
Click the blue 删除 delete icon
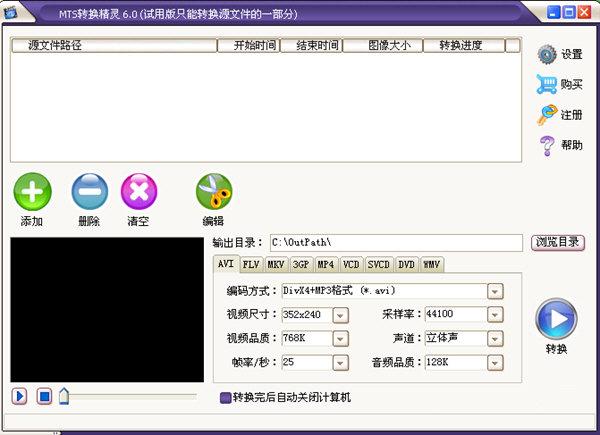90,191
